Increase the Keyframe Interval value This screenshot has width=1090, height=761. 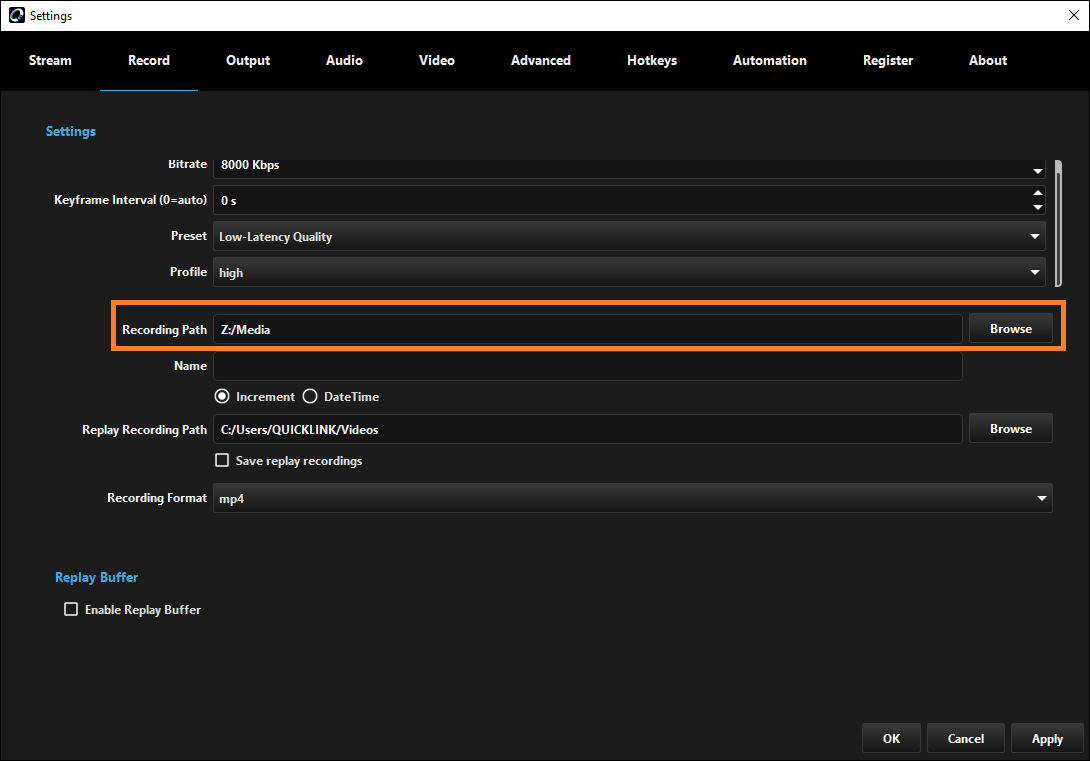tap(1037, 193)
